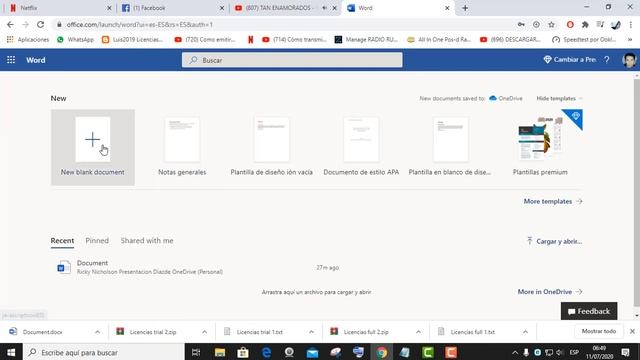Open Plantillas premium thumbnail

tap(540, 139)
